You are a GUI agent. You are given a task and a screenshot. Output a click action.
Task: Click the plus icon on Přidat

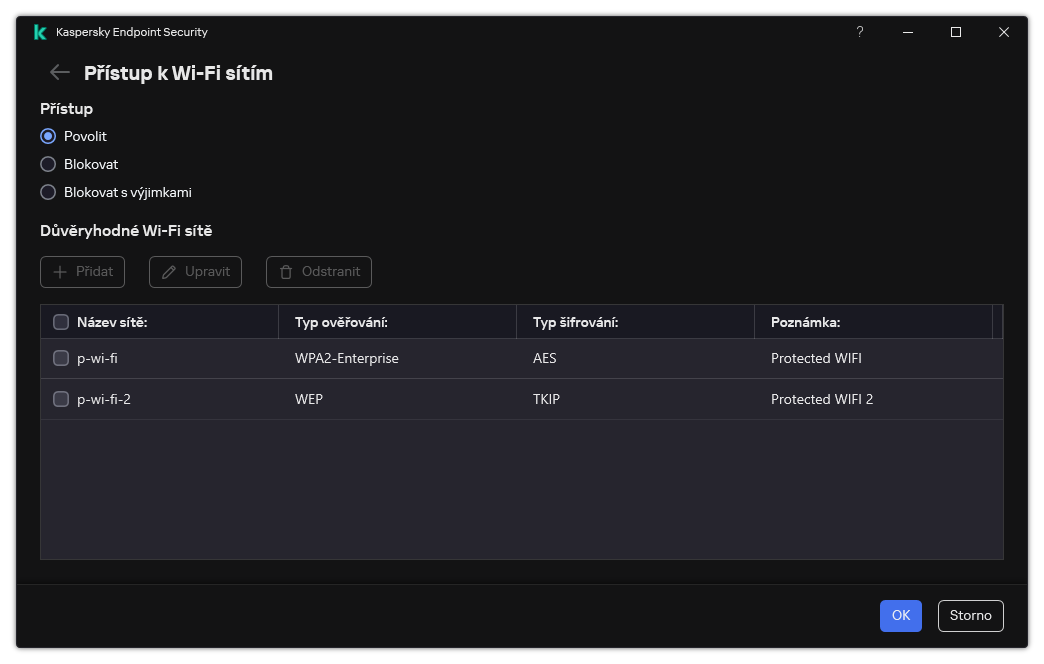(x=60, y=272)
